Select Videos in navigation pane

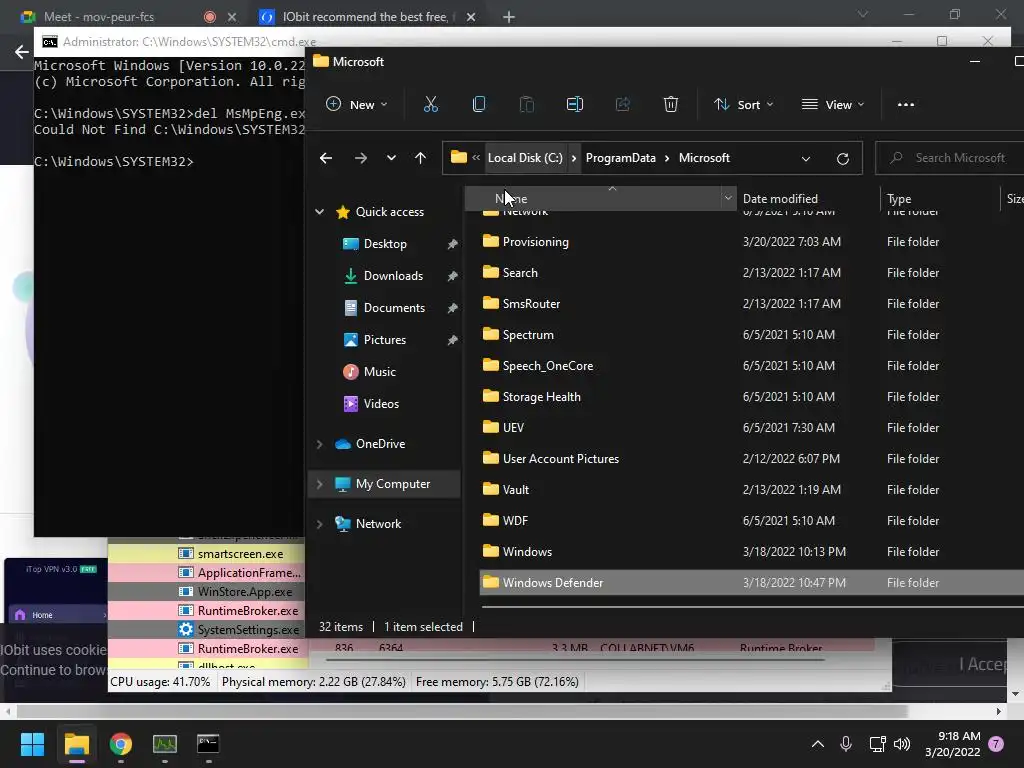pos(381,404)
